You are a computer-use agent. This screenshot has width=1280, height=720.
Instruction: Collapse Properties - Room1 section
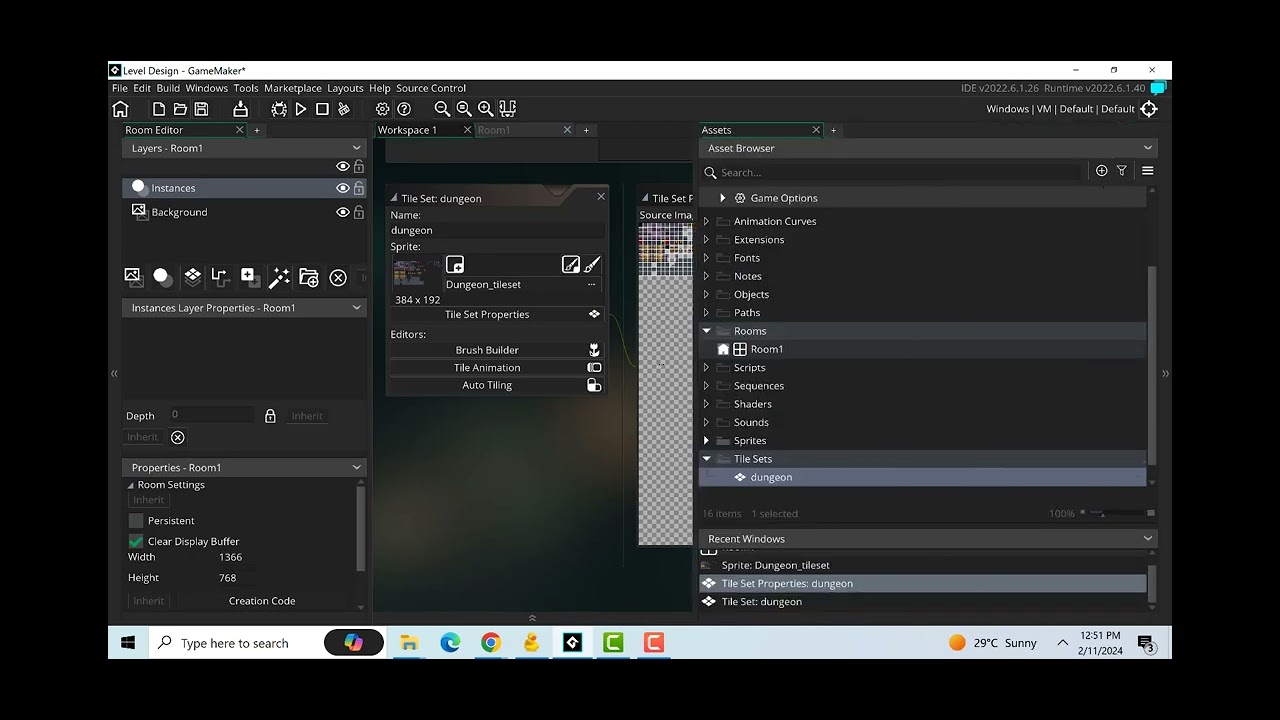coord(356,467)
